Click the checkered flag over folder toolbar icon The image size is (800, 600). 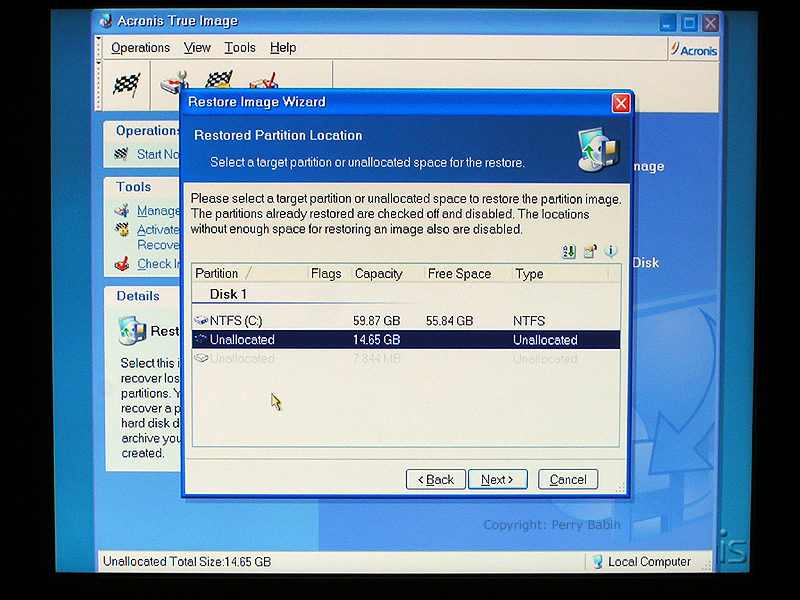click(x=219, y=80)
